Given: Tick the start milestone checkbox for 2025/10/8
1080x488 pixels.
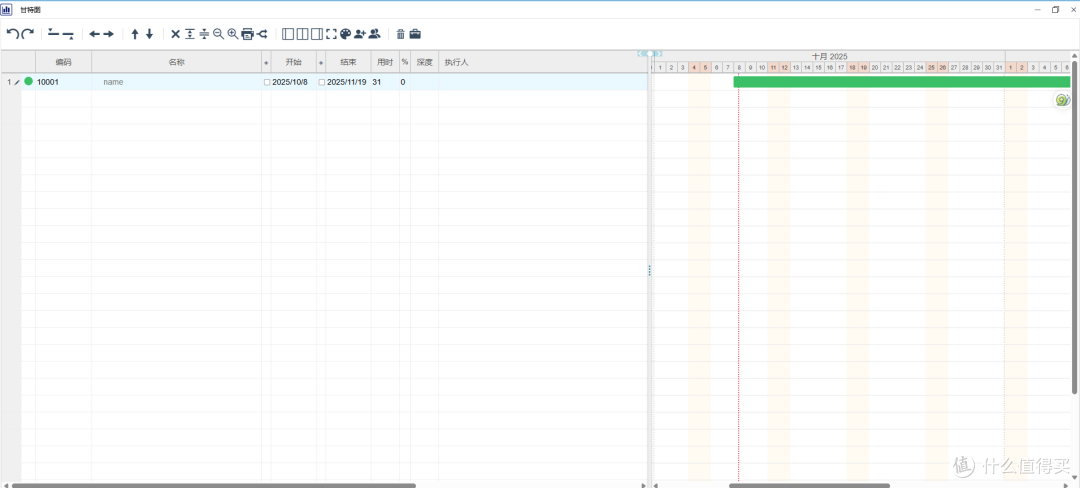Looking at the screenshot, I should [267, 82].
